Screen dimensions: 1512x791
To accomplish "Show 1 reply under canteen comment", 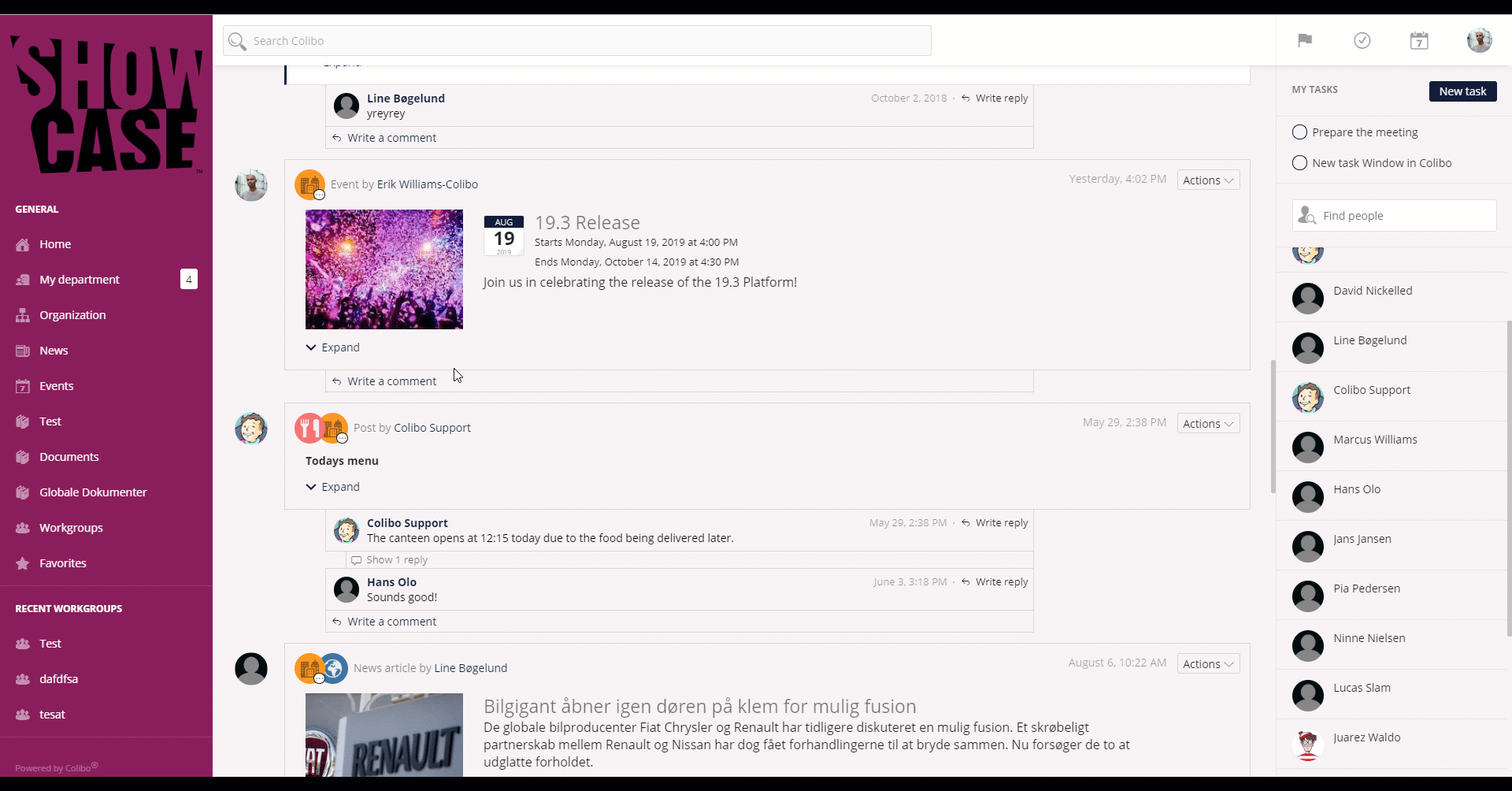I will [396, 560].
